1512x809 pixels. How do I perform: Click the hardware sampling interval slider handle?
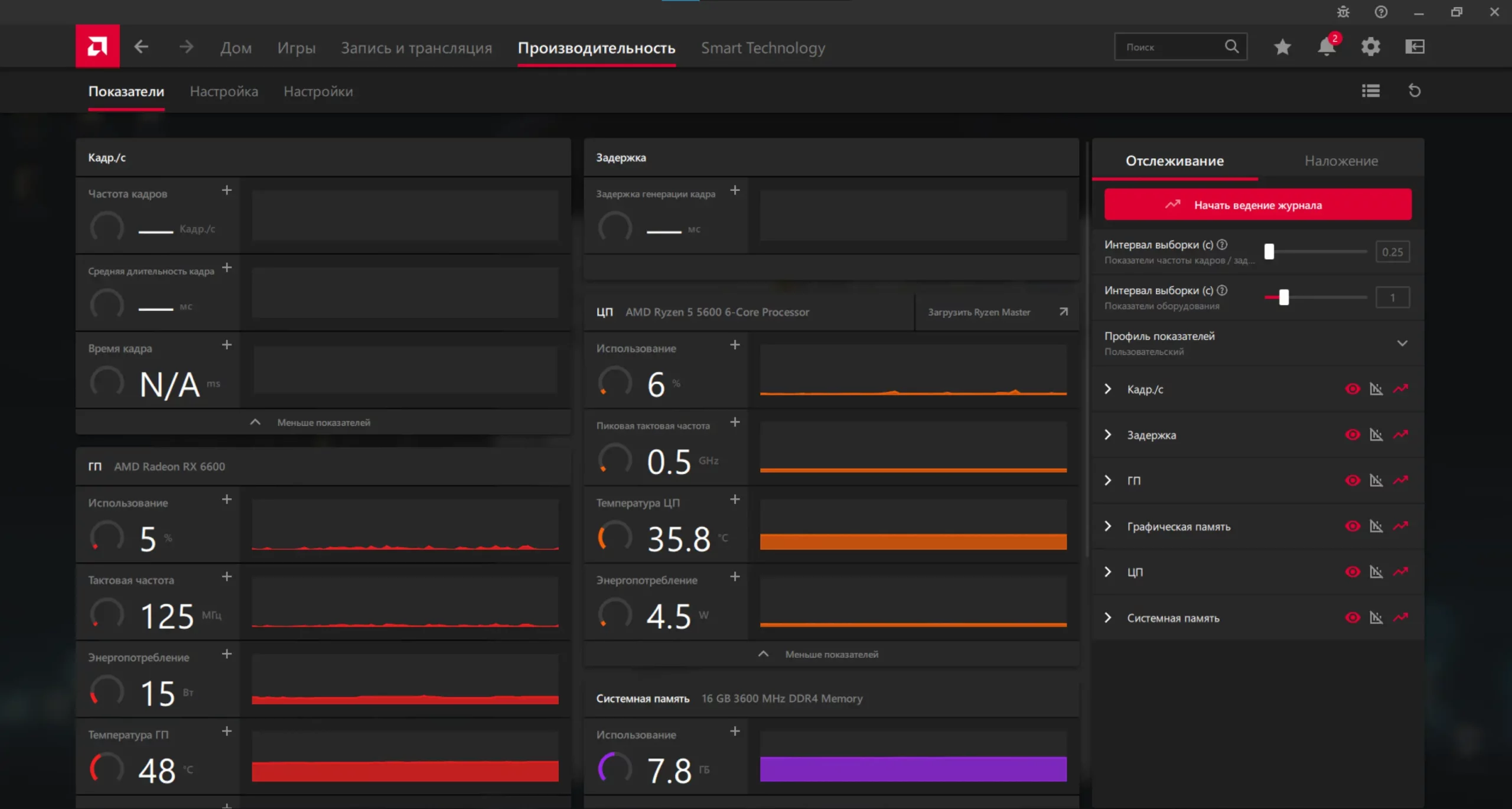pyautogui.click(x=1284, y=297)
